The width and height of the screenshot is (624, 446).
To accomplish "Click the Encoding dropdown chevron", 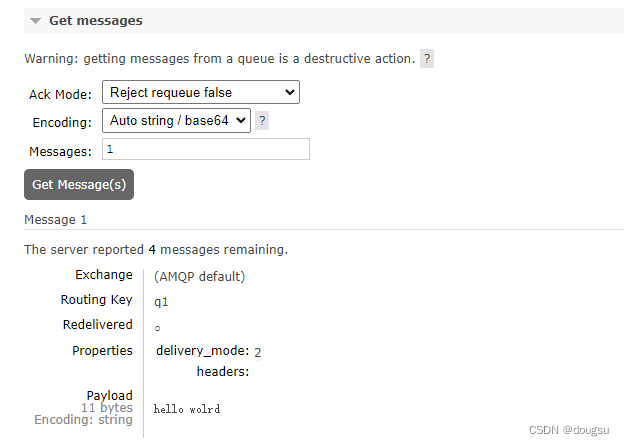I will (x=241, y=120).
